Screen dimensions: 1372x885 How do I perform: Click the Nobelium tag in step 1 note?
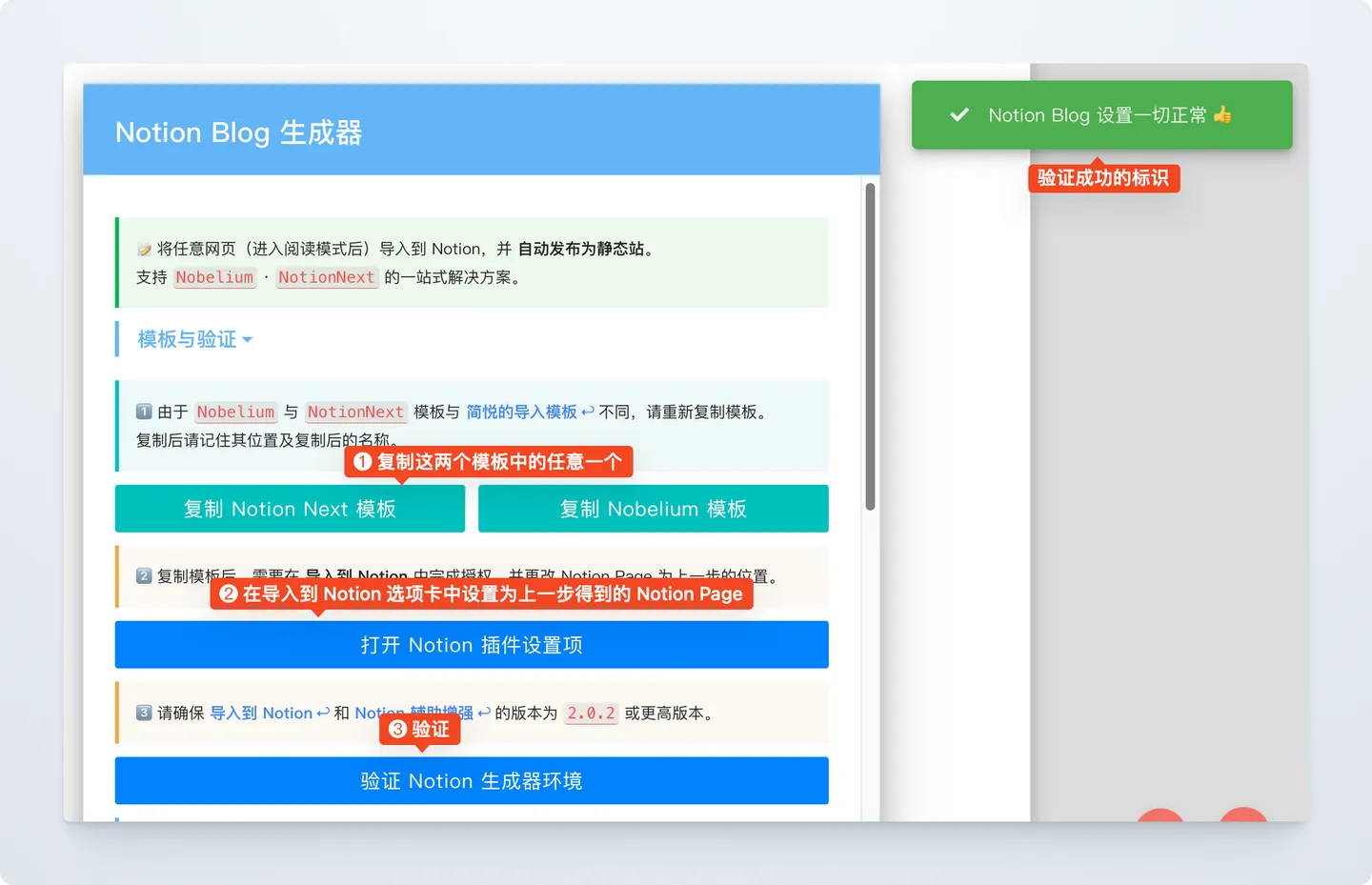click(235, 412)
